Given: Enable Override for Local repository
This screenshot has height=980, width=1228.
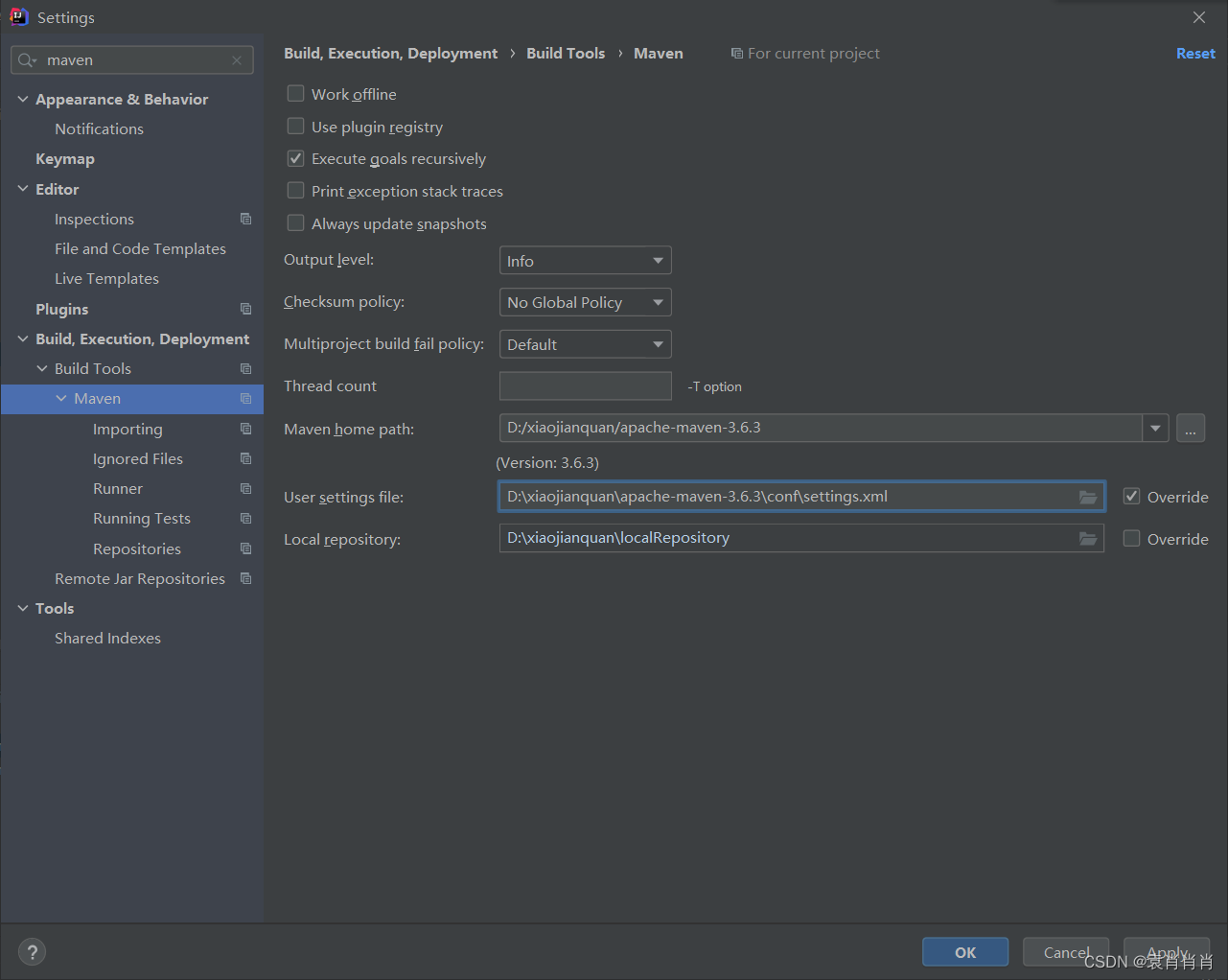Looking at the screenshot, I should (x=1131, y=539).
